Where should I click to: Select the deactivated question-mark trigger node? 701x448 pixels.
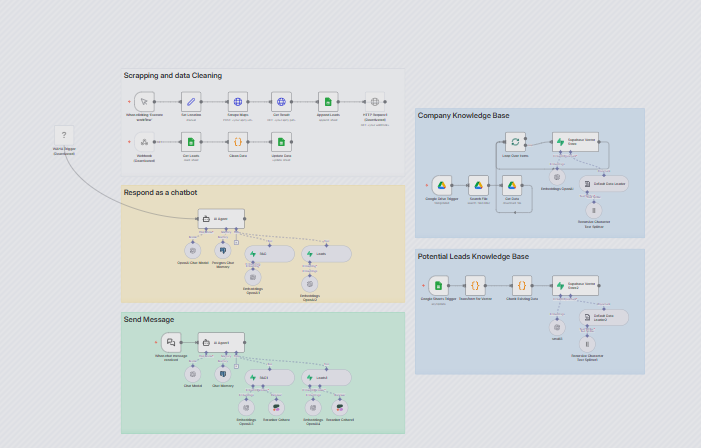coord(64,135)
